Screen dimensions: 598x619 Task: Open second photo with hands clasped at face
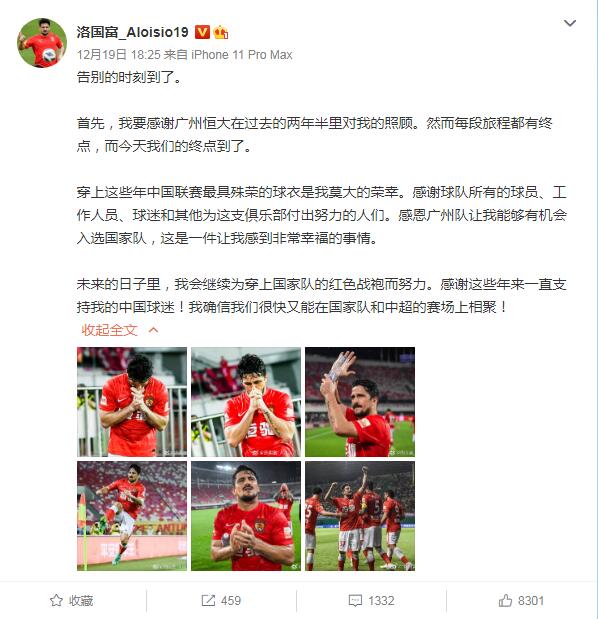246,402
